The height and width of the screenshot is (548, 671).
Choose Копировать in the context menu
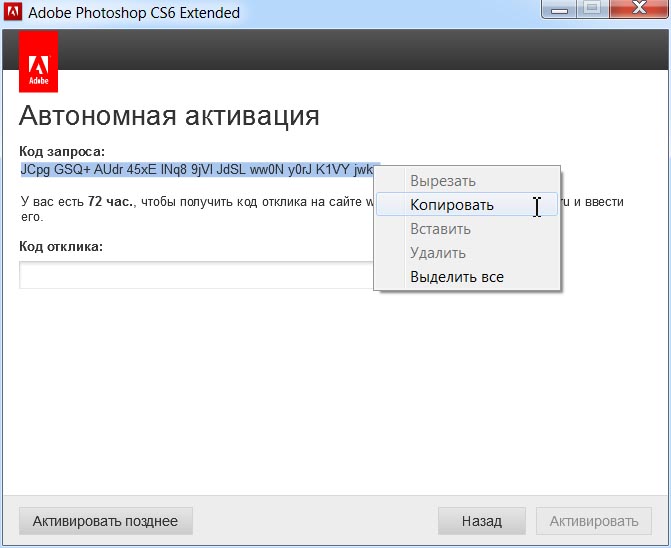(x=467, y=205)
